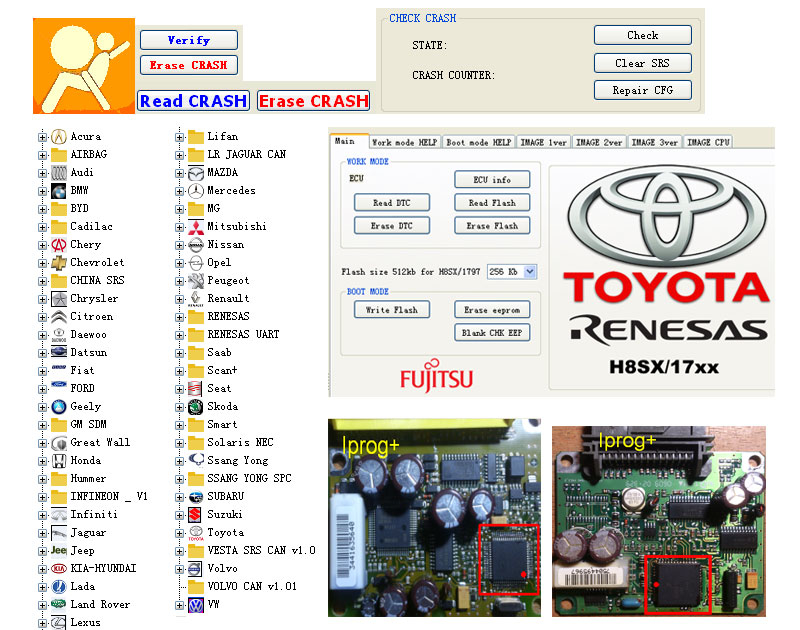Image resolution: width=800 pixels, height=630 pixels.
Task: Click the KIA-HYUNDAI brand icon
Action: (59, 568)
